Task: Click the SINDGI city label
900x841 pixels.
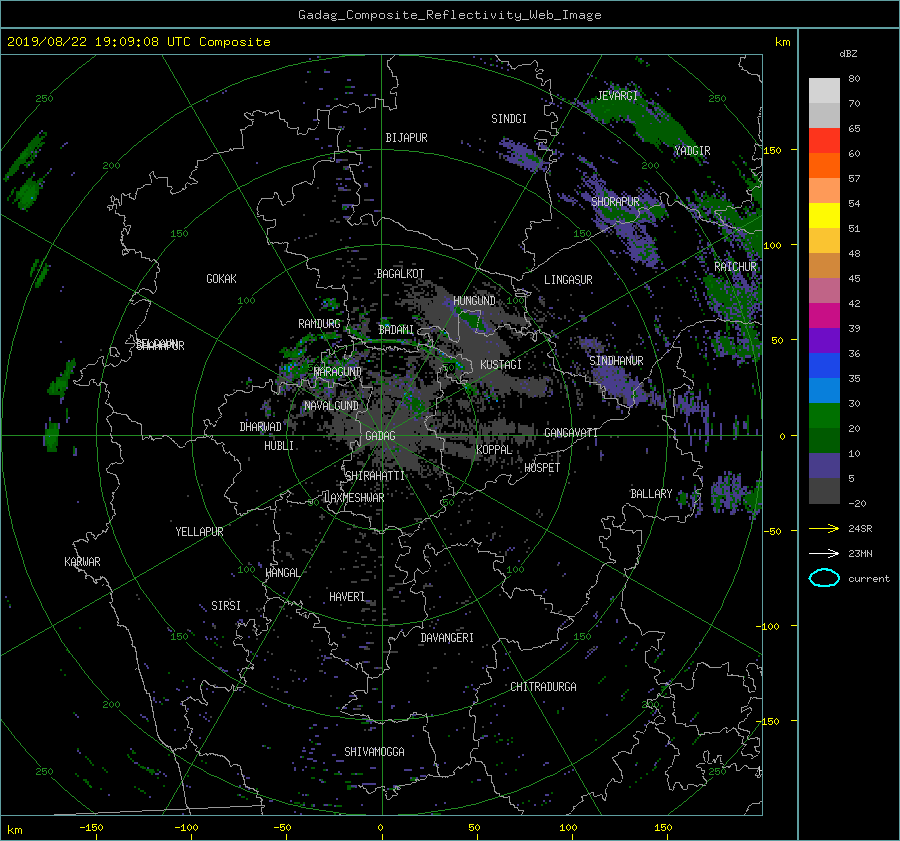Action: 509,119
